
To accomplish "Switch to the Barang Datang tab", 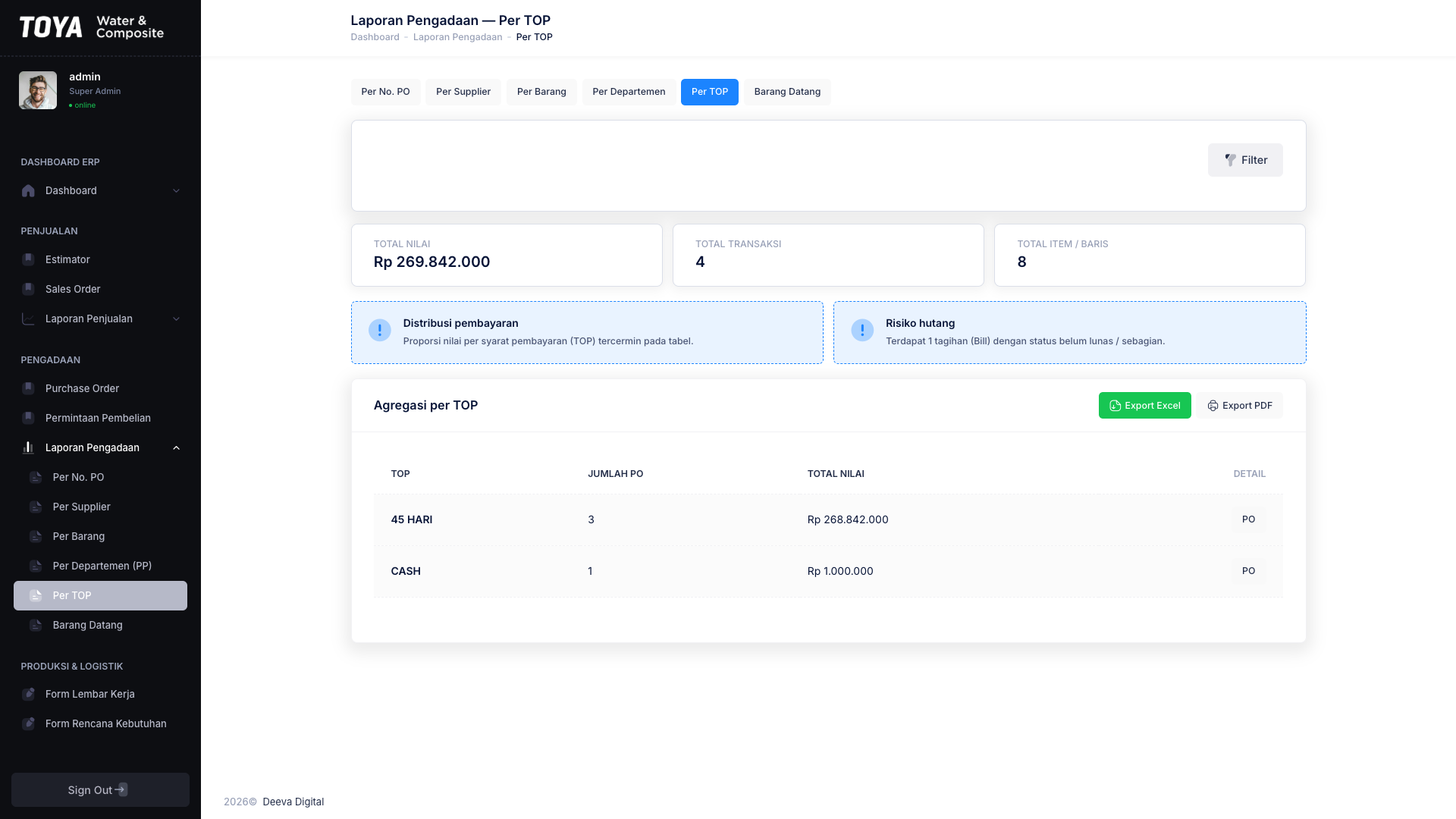I will click(787, 92).
